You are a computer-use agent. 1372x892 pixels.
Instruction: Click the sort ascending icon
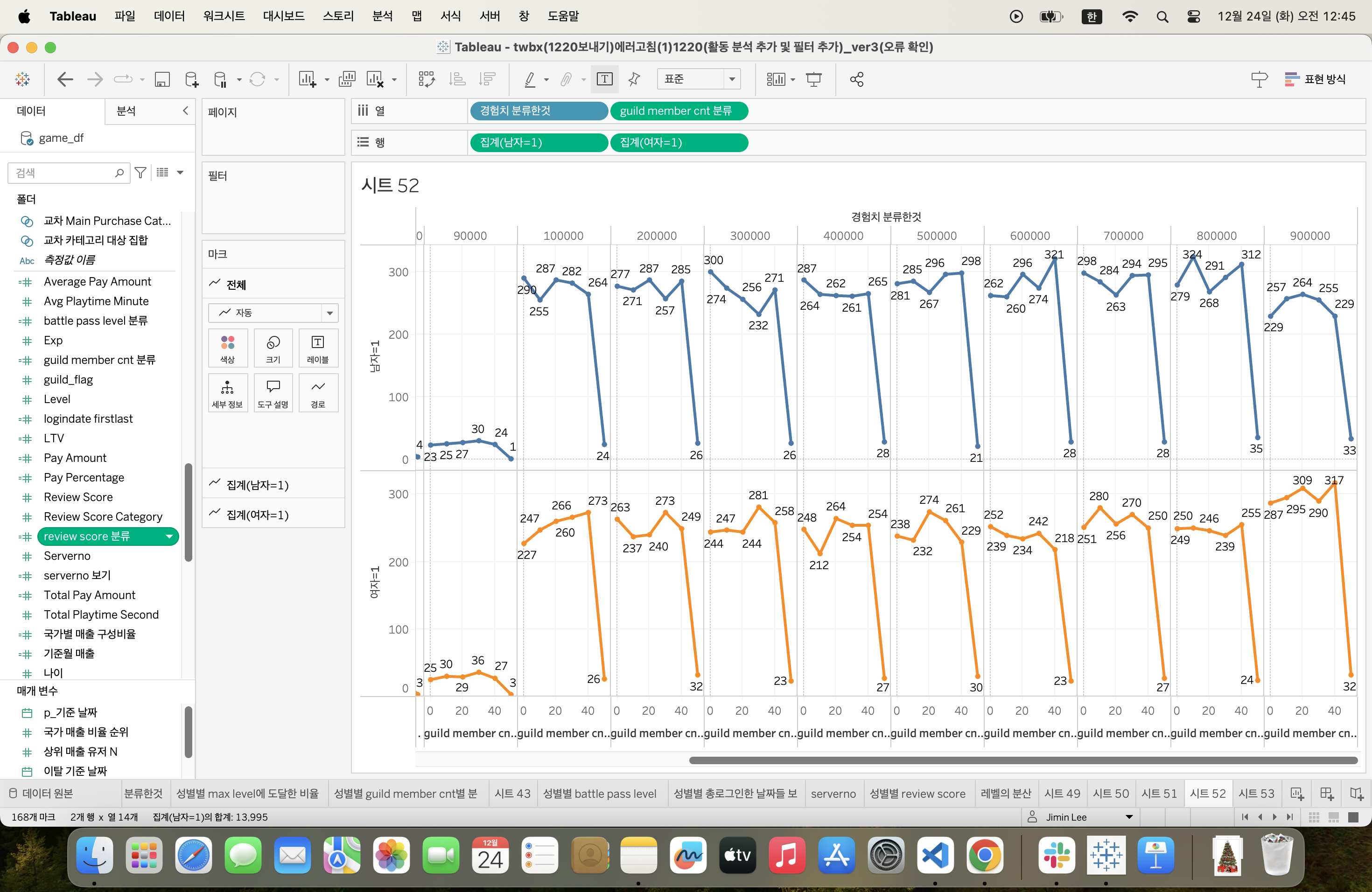click(x=457, y=79)
